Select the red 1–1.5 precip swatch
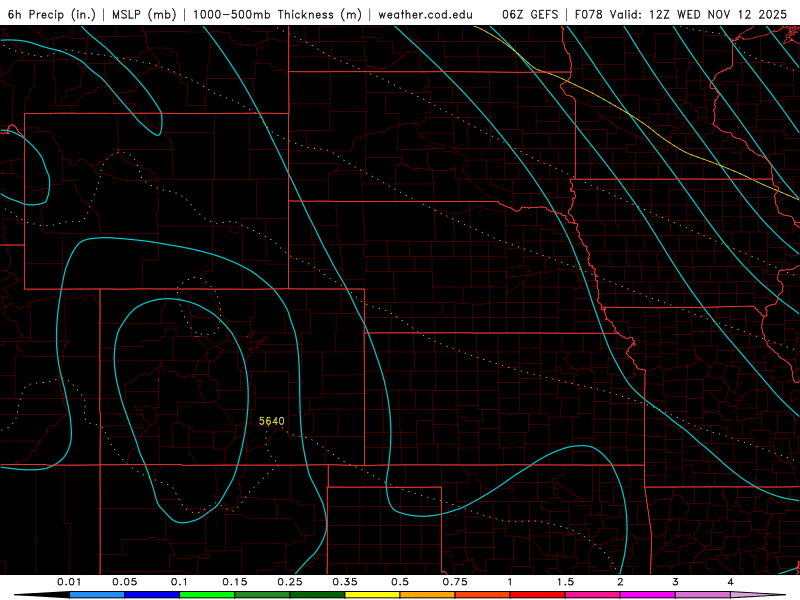The height and width of the screenshot is (600, 800). click(x=538, y=595)
